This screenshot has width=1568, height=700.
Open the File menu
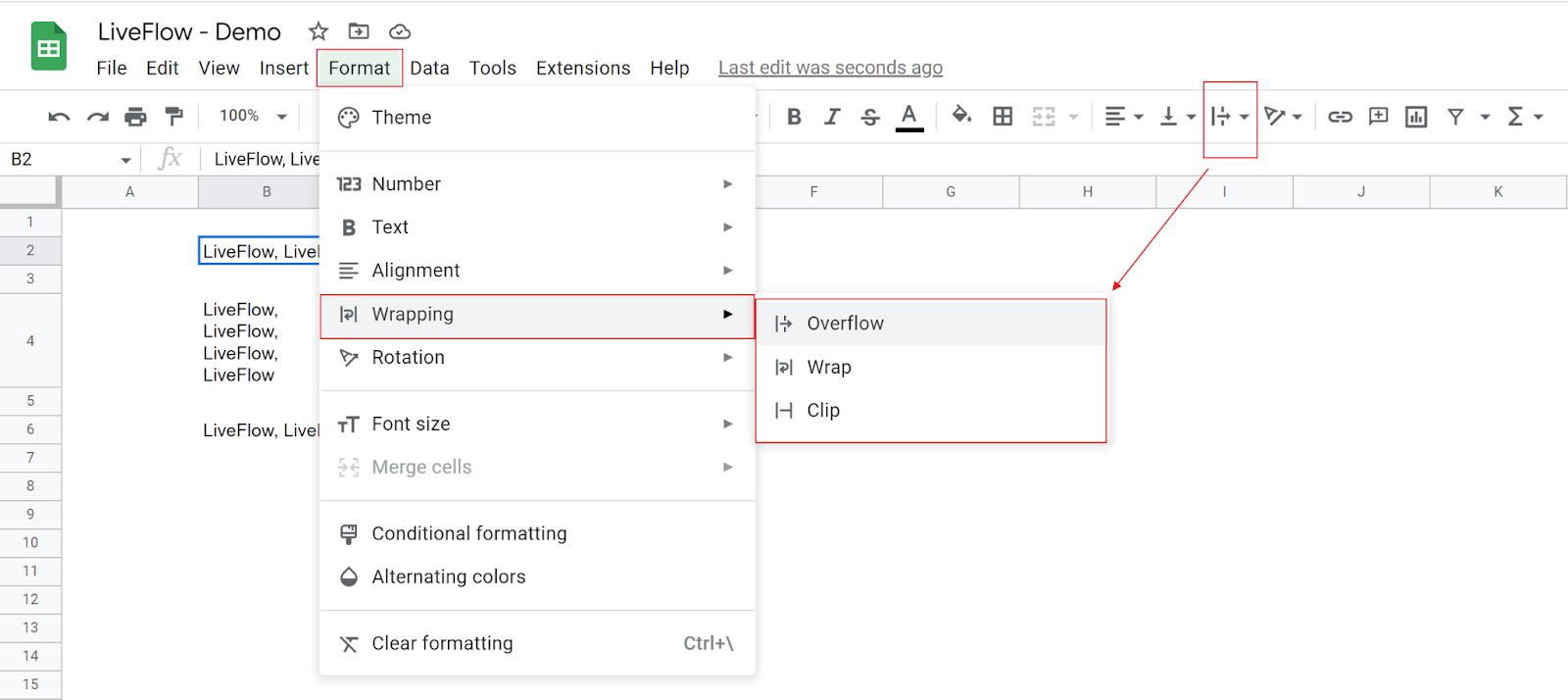click(x=112, y=68)
